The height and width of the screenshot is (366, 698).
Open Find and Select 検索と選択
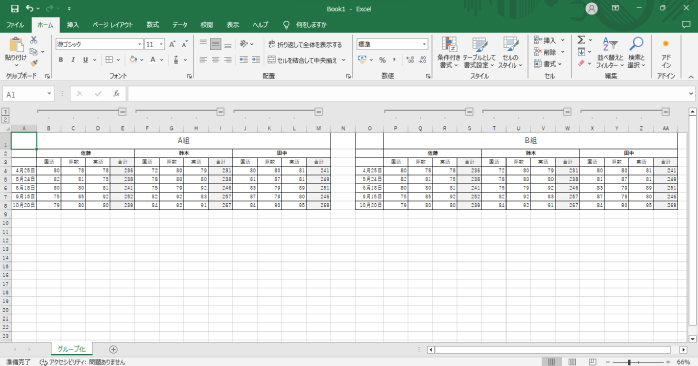(636, 53)
